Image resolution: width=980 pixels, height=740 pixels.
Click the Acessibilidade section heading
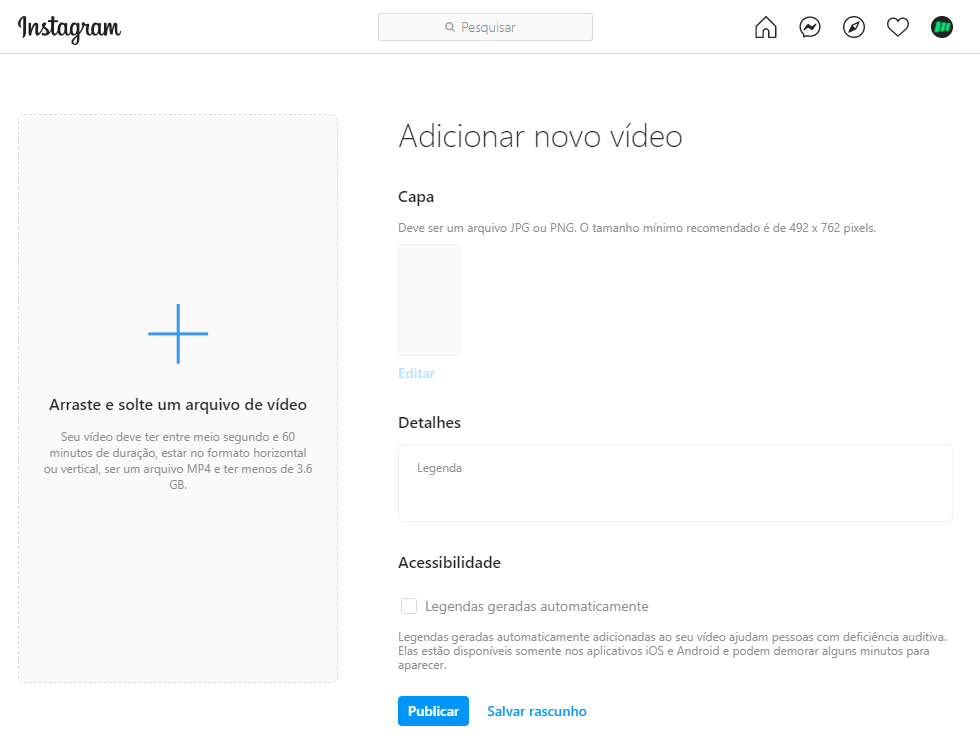pos(449,563)
